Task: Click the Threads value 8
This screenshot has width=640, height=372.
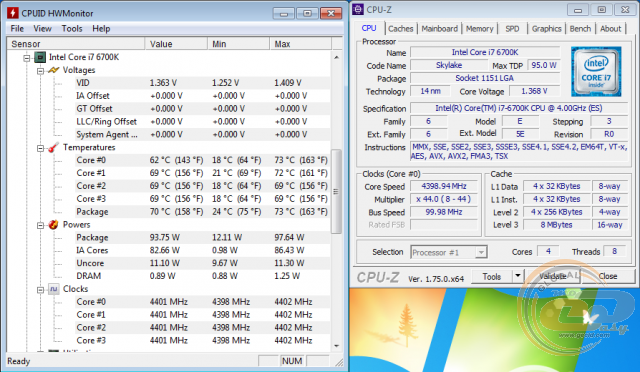Action: coord(614,252)
